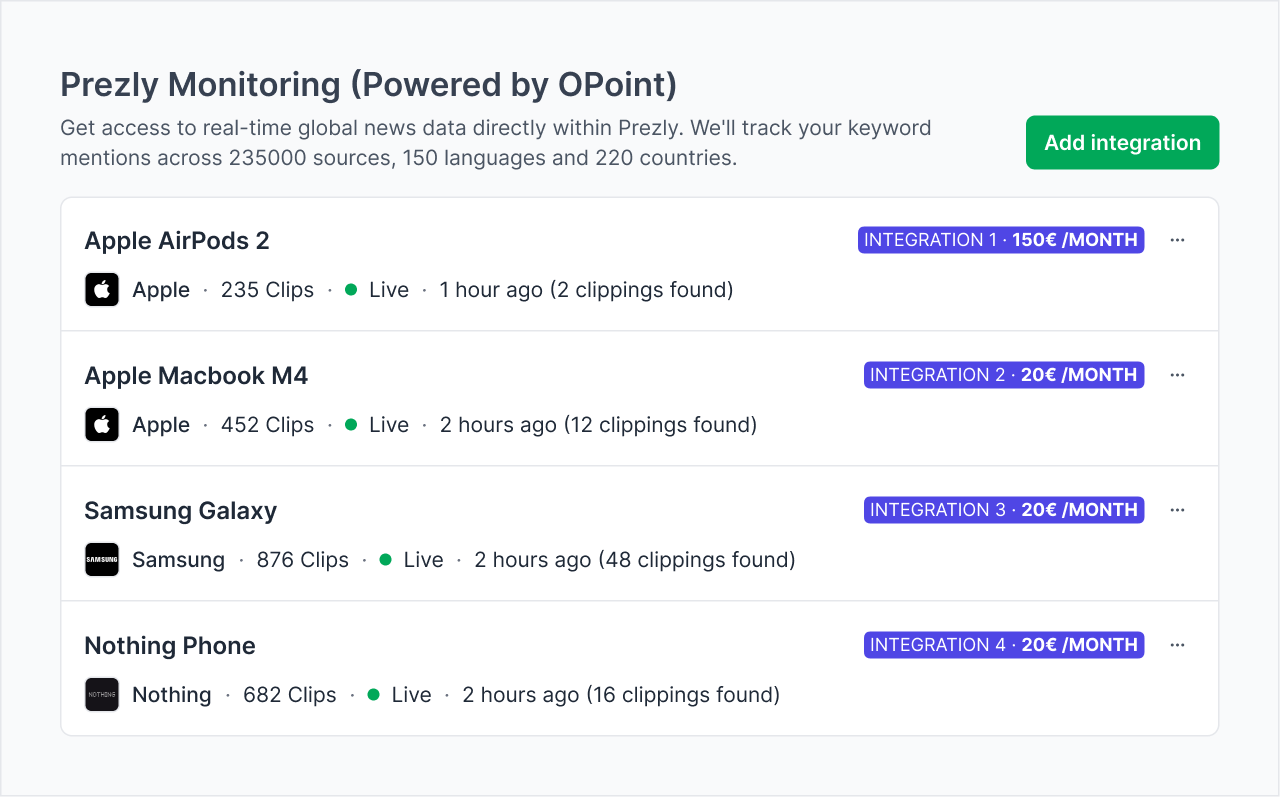Viewport: 1280px width, 797px height.
Task: Open the Samsung Galaxy title
Action: tap(181, 511)
